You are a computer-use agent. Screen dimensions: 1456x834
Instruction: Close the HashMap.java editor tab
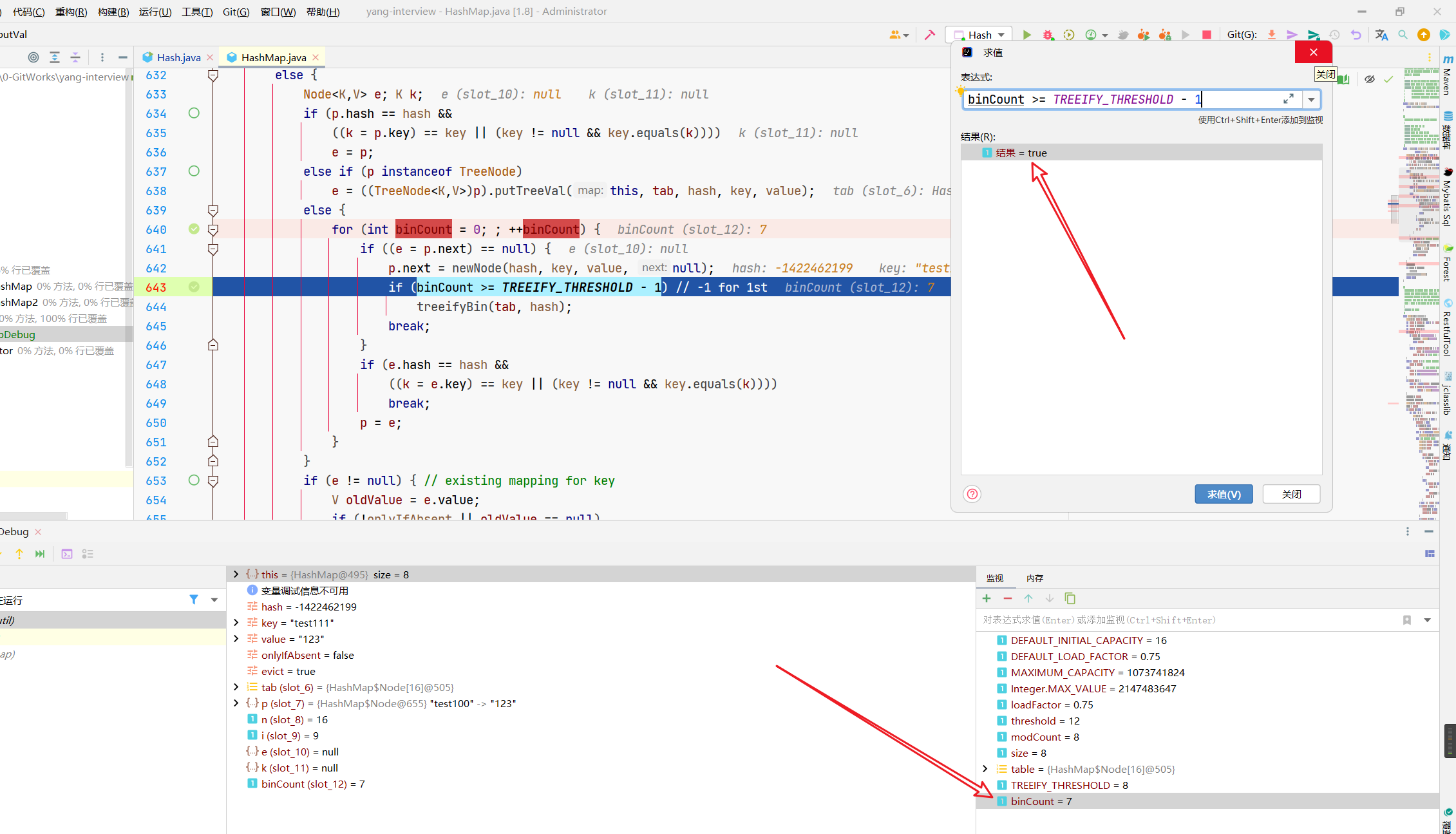(x=316, y=57)
